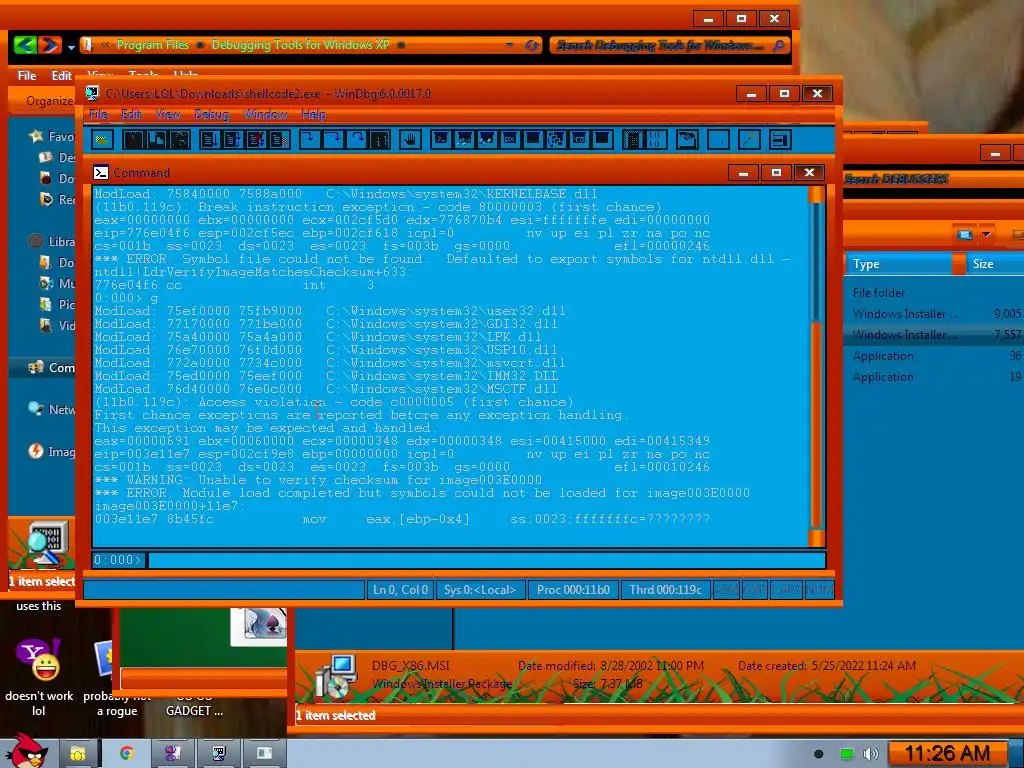Select the Windows Installer row sized 9,005

point(935,313)
